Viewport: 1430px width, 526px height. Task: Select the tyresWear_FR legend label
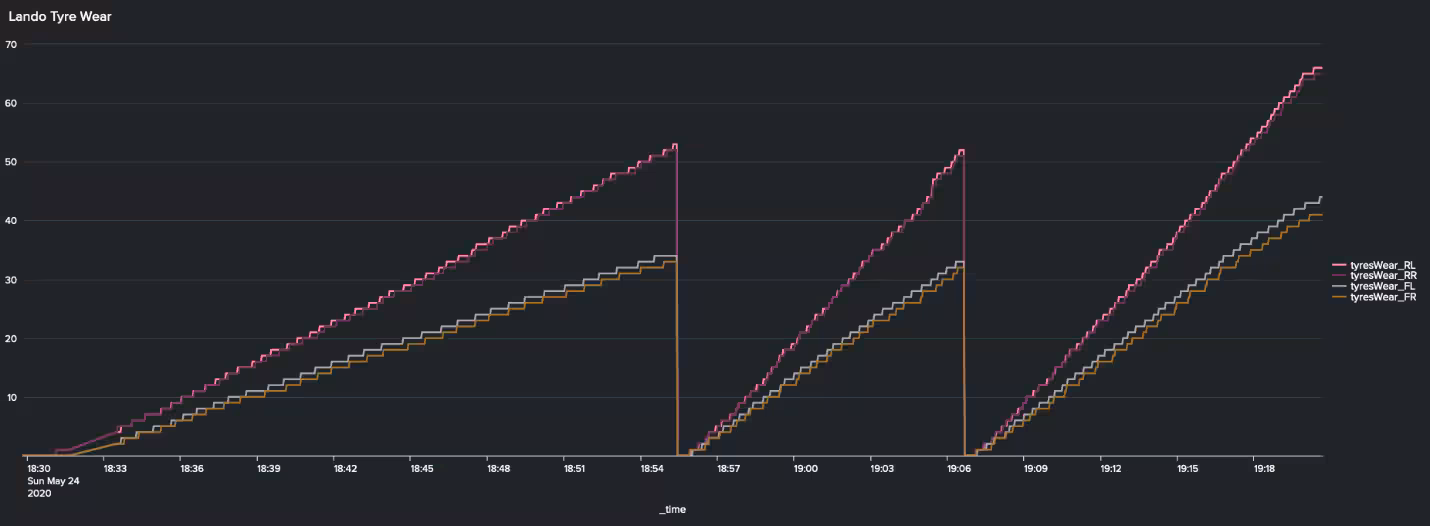[1384, 297]
